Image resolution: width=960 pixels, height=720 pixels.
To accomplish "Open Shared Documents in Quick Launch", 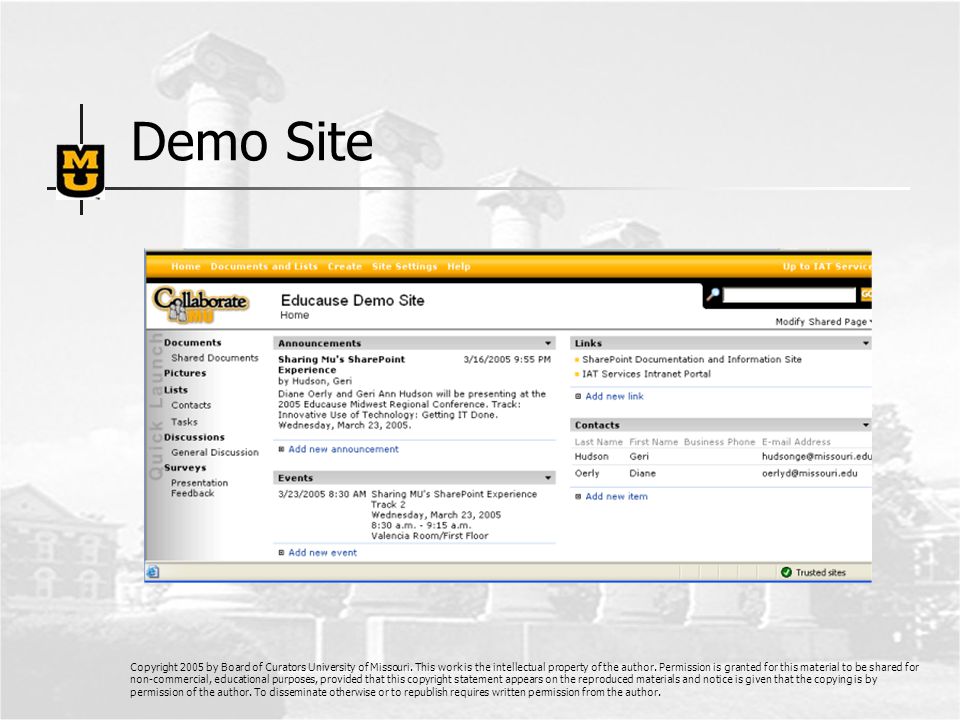I will [x=215, y=358].
